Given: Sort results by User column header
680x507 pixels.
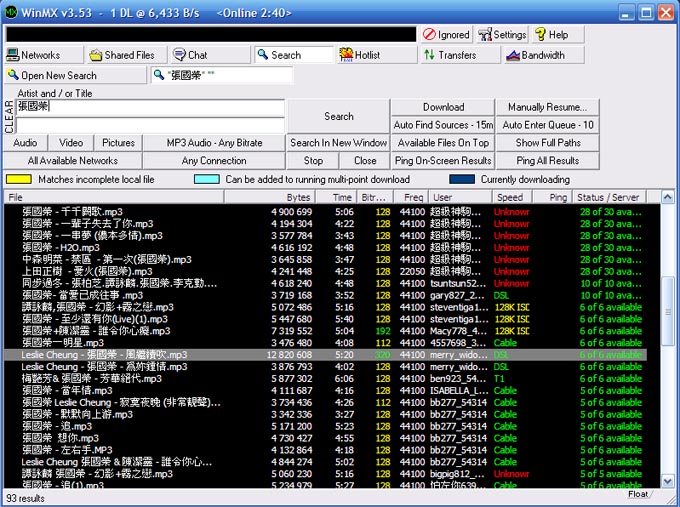Looking at the screenshot, I should pos(461,197).
